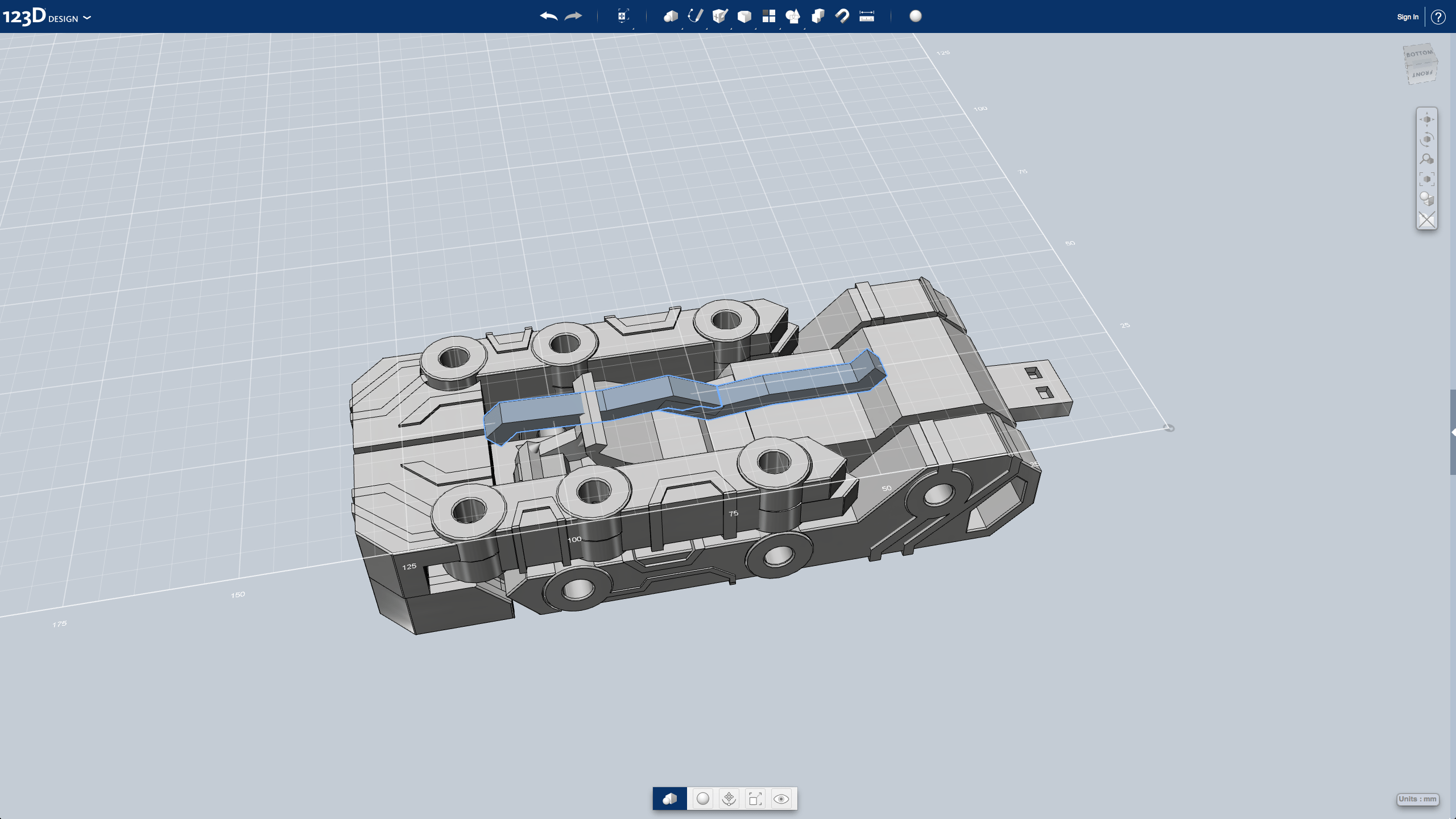Open the Help menu question mark
This screenshot has width=1456, height=819.
click(1439, 17)
